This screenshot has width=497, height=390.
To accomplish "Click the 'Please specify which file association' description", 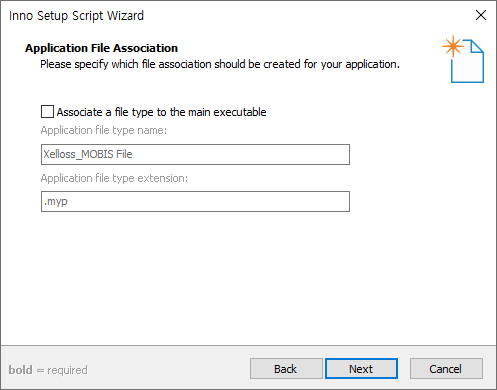I will 220,64.
